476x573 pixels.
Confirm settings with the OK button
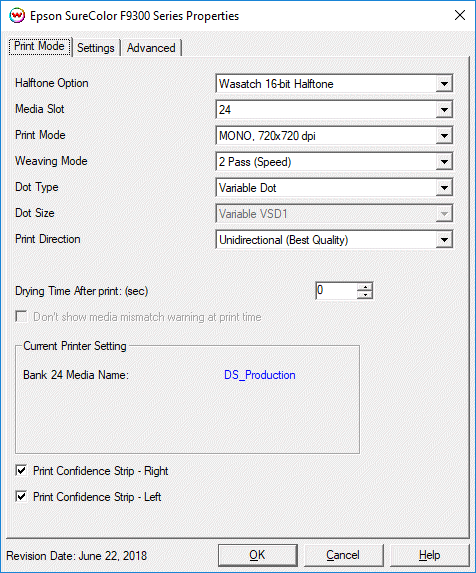point(258,555)
